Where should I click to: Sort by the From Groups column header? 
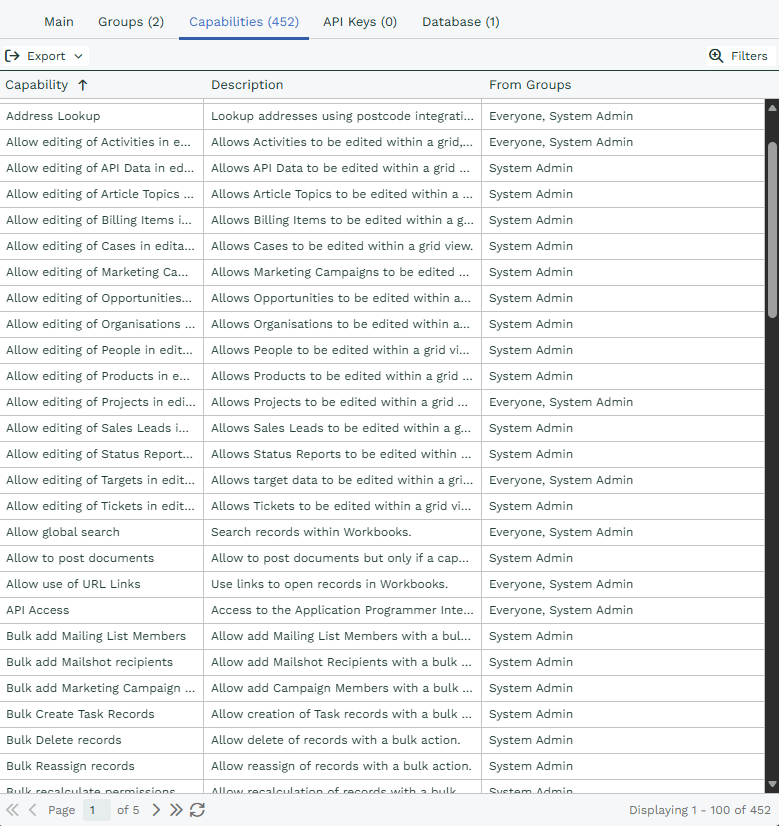click(x=530, y=85)
